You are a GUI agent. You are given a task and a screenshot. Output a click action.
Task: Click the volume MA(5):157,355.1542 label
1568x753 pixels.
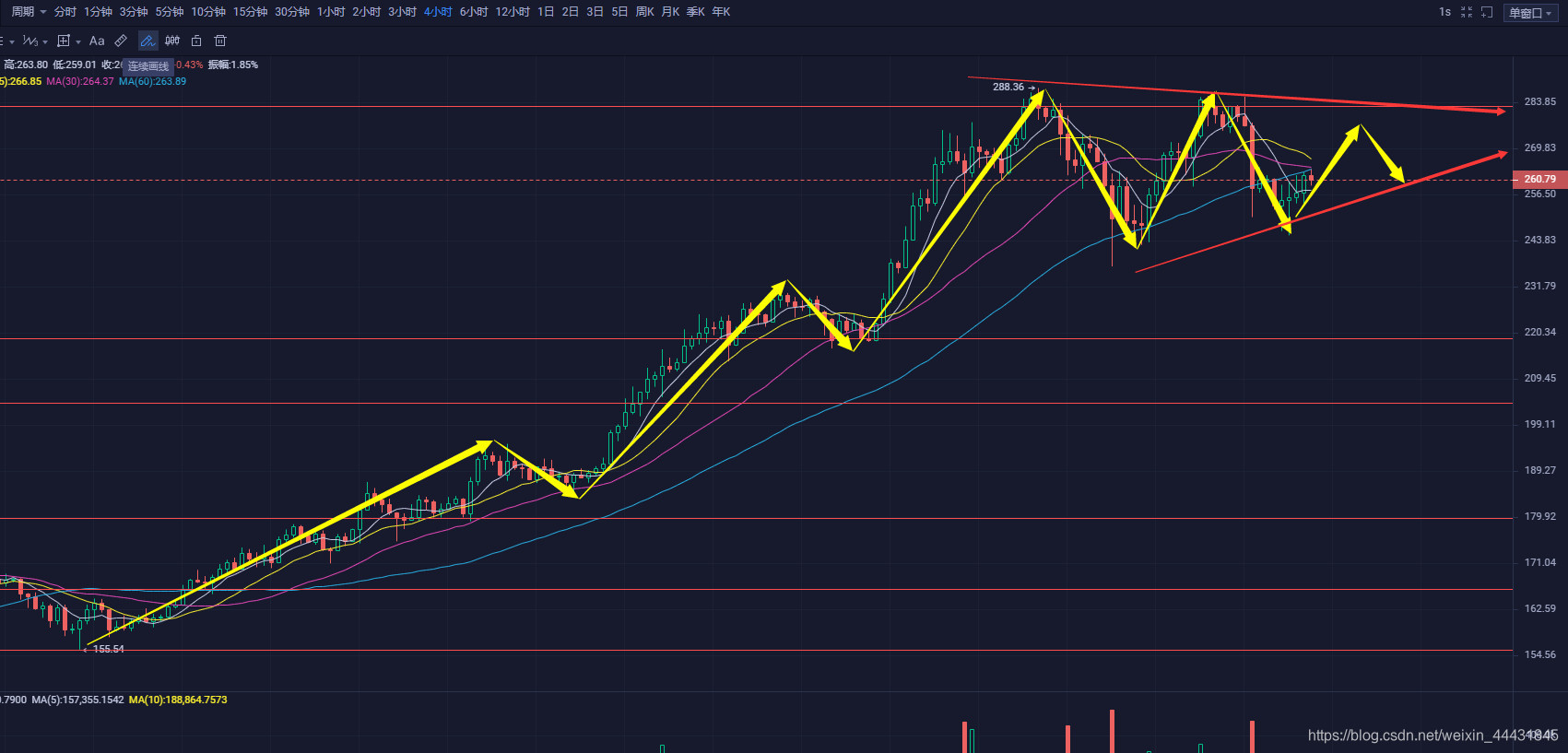click(x=77, y=700)
